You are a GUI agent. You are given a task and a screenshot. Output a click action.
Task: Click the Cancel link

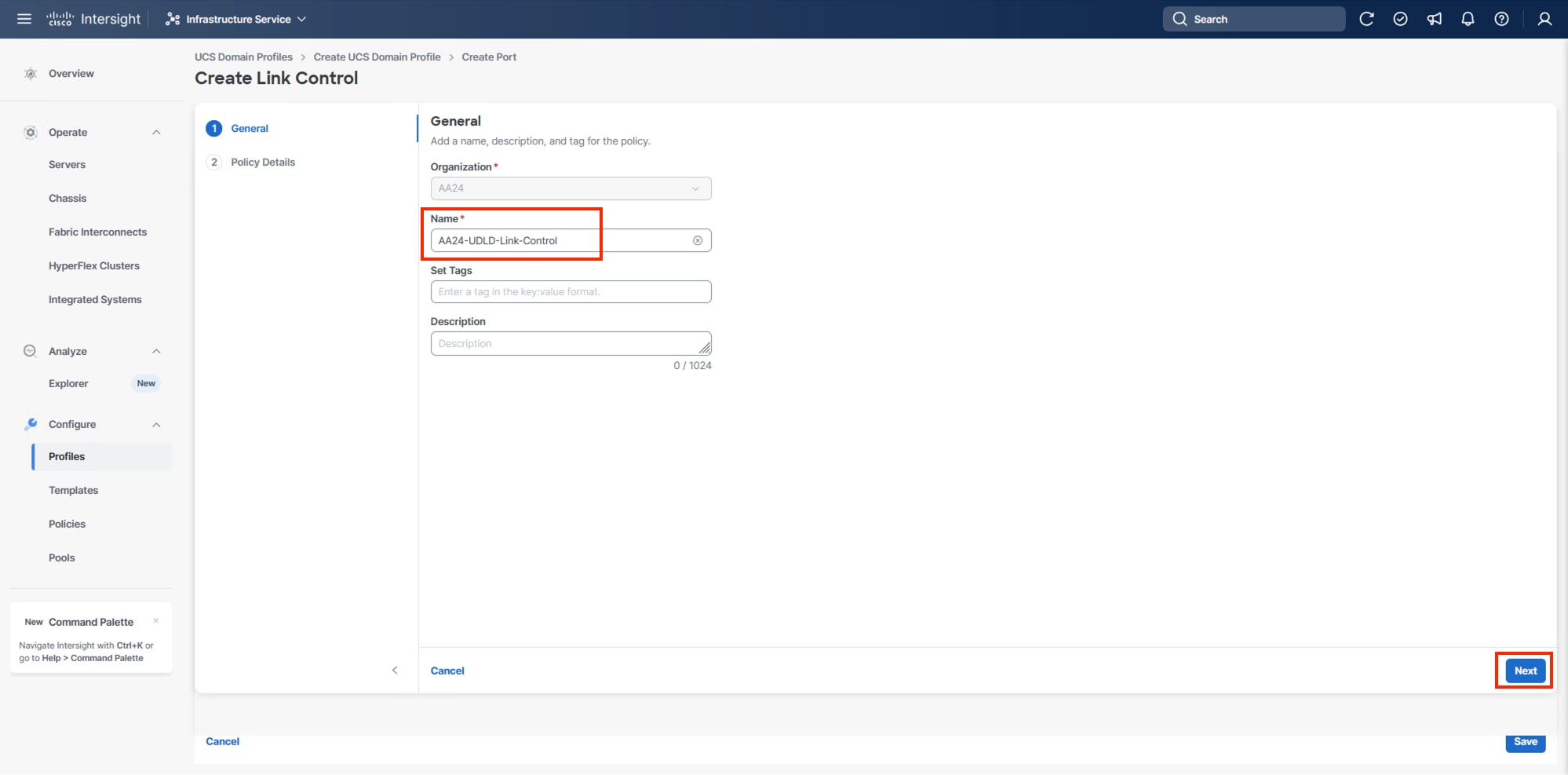click(x=447, y=671)
